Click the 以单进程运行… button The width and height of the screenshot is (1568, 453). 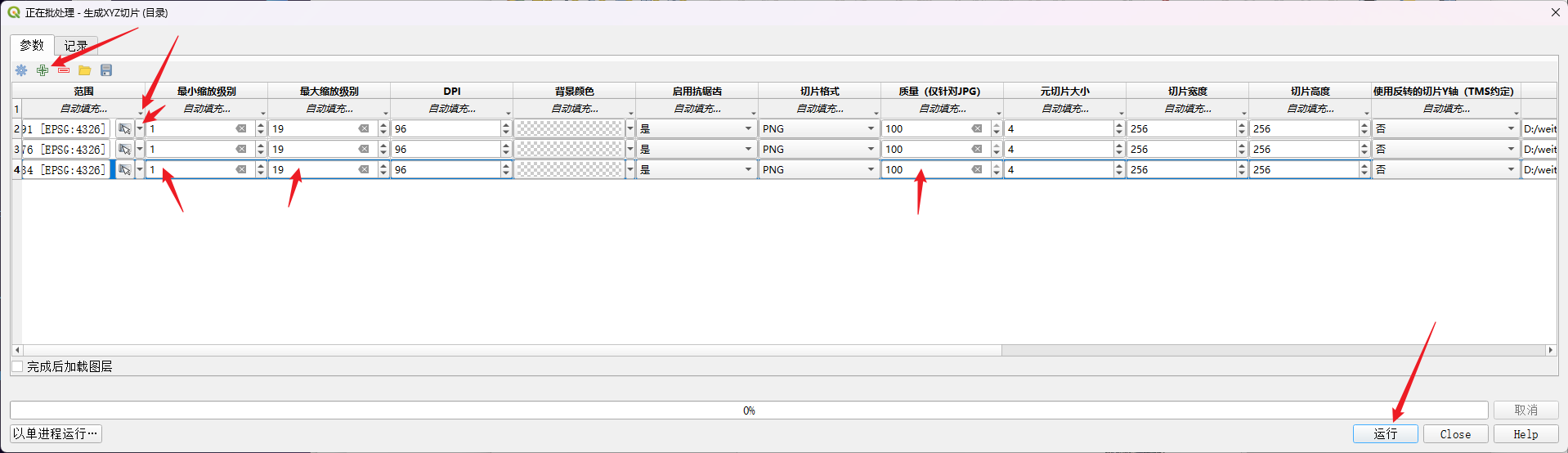coord(56,433)
